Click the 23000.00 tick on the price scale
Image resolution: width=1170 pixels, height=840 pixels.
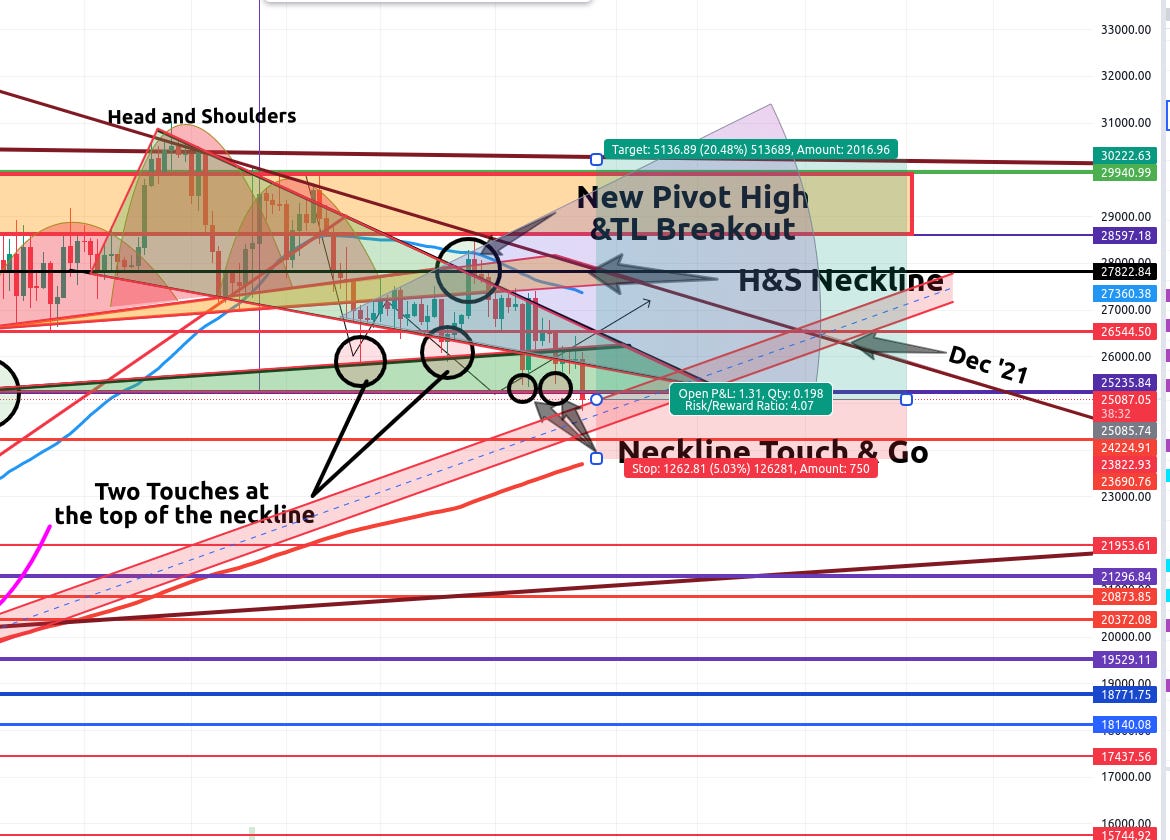pyautogui.click(x=1126, y=496)
